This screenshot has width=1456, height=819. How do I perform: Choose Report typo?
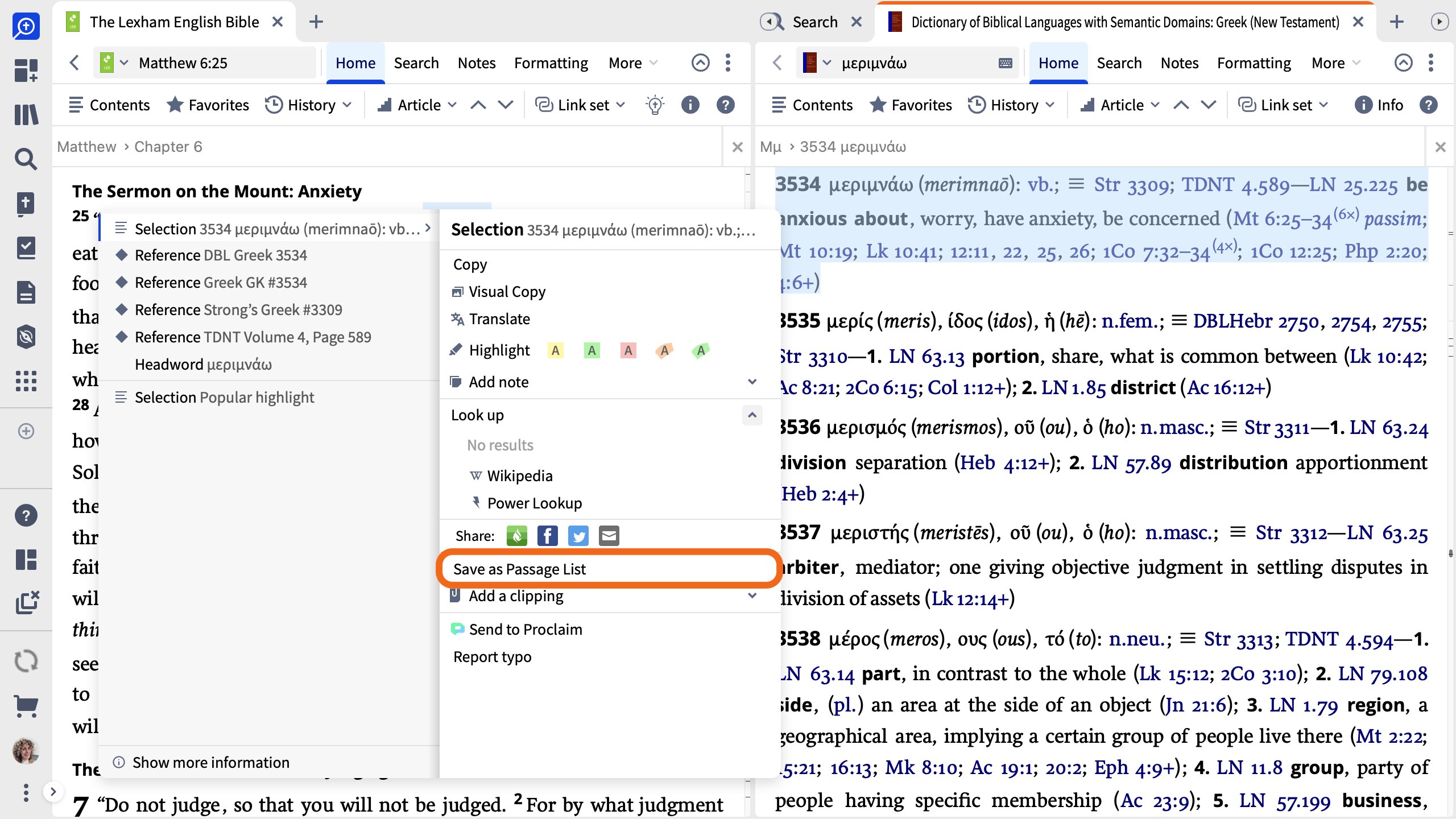[x=492, y=656]
